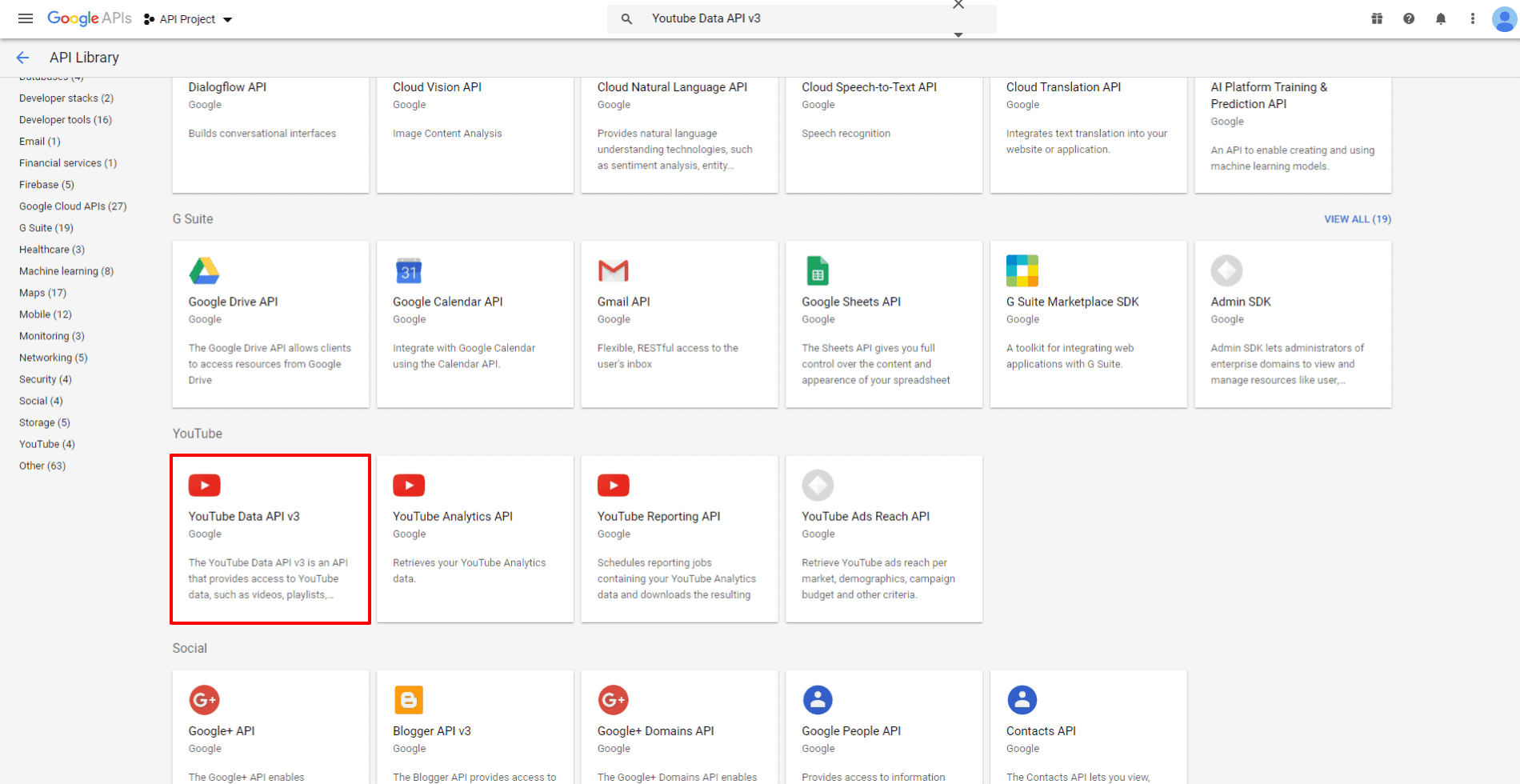Expand the search dropdown arrow
This screenshot has height=784, width=1520.
pos(958,34)
